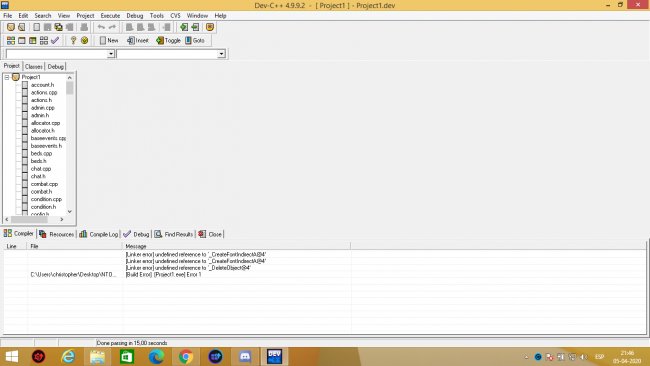Click the Close button in bottom panel tabs
The image size is (650, 366).
click(x=210, y=234)
